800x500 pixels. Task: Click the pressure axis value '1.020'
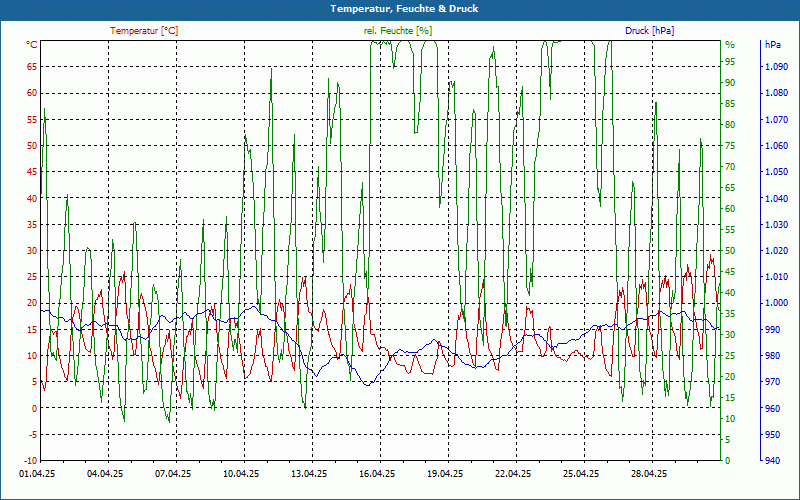[x=777, y=251]
